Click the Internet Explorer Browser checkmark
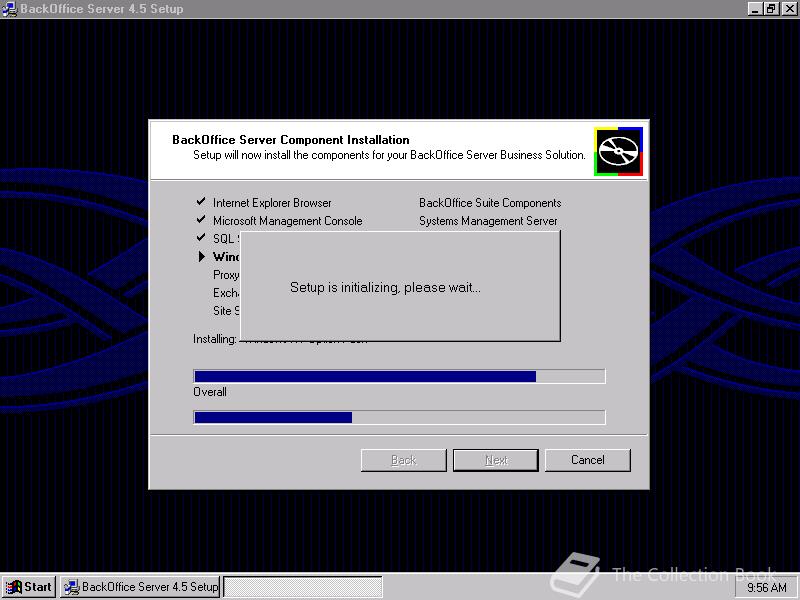The height and width of the screenshot is (600, 800). [201, 202]
